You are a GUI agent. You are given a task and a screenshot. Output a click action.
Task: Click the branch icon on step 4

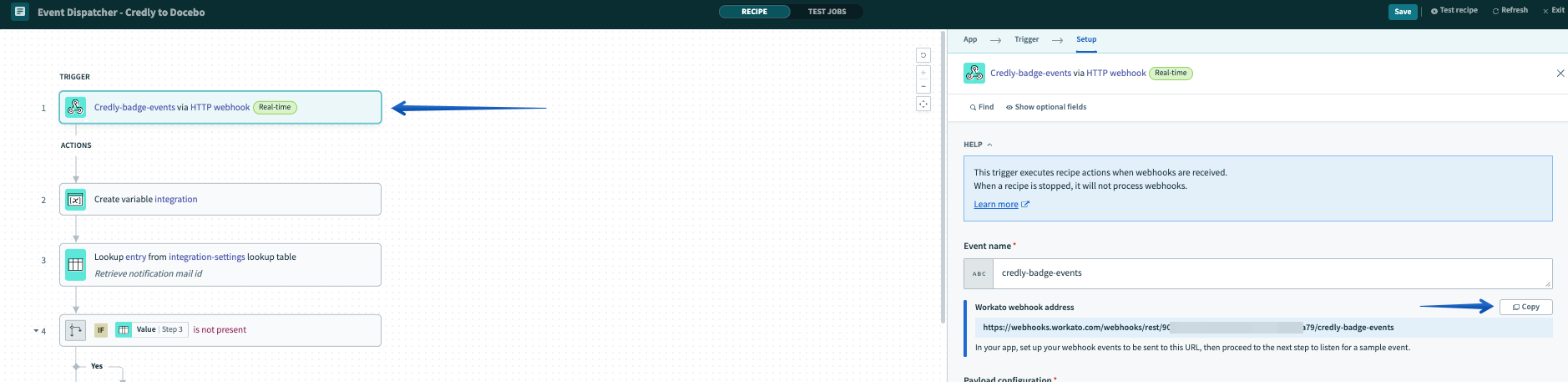coord(75,330)
